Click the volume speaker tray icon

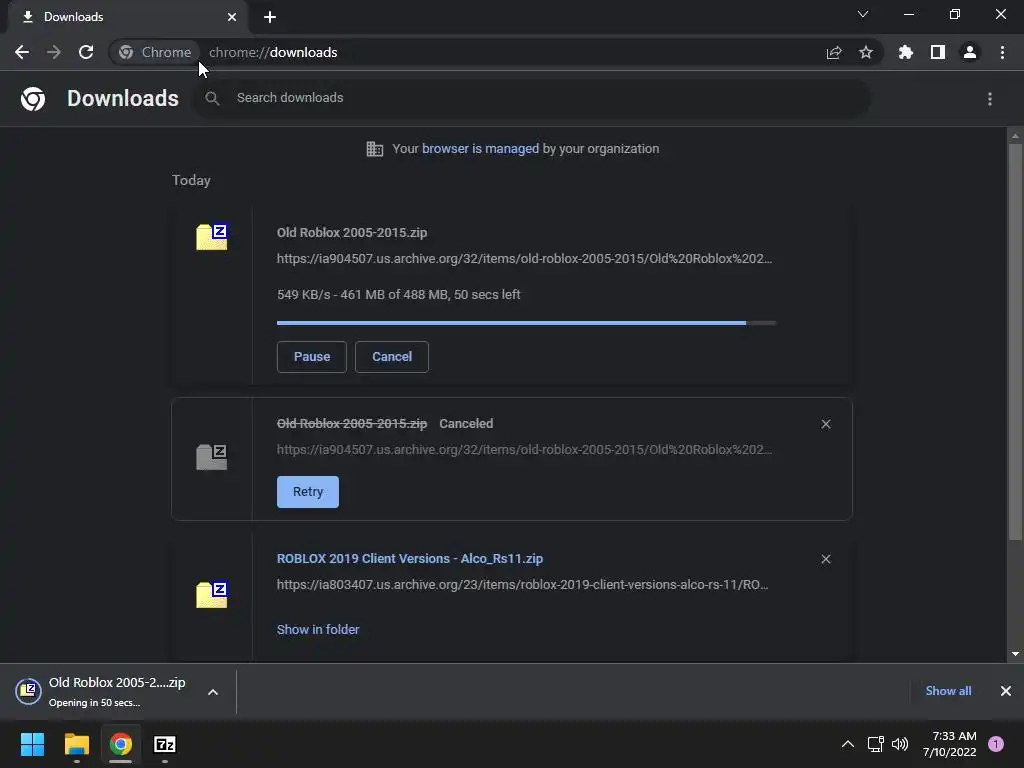point(901,744)
